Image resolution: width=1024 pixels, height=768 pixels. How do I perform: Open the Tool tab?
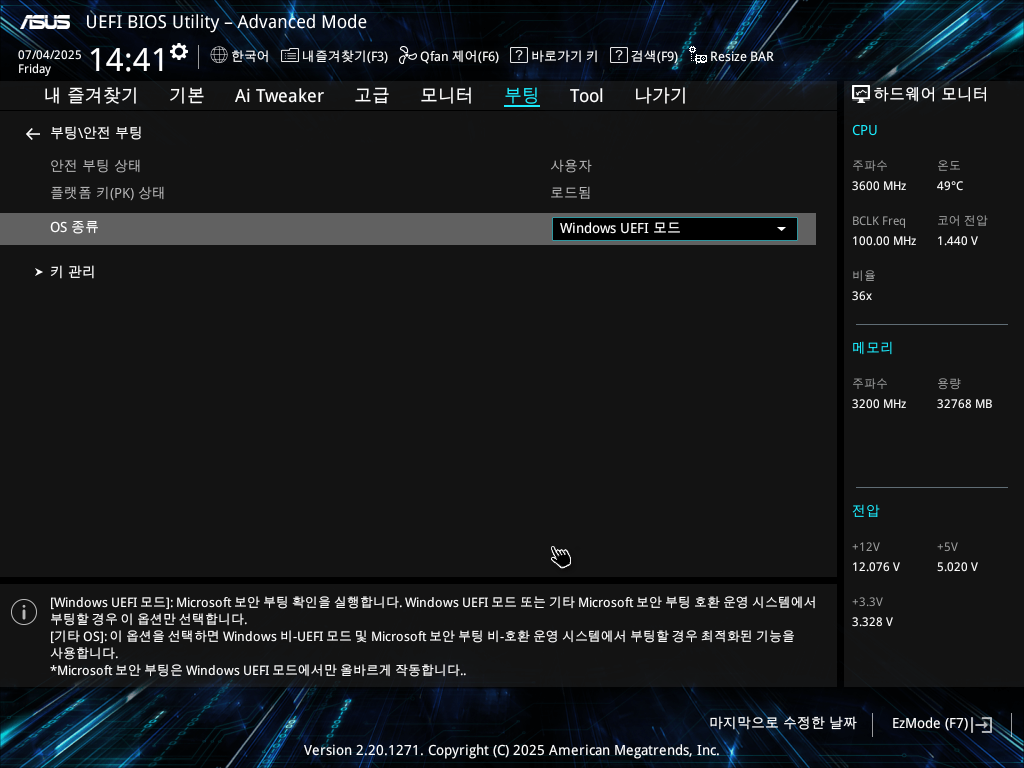pos(586,96)
